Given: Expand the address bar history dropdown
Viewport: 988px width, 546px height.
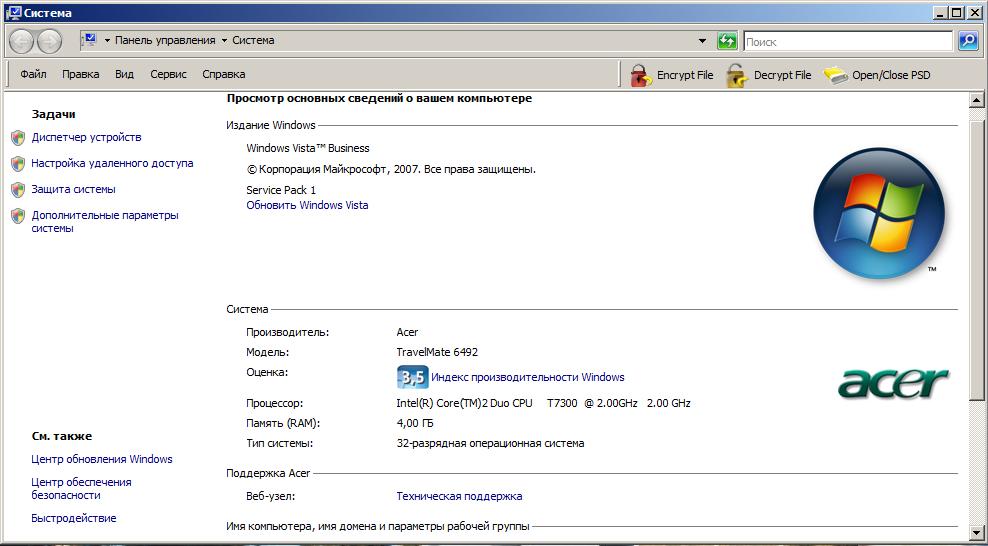Looking at the screenshot, I should point(703,41).
